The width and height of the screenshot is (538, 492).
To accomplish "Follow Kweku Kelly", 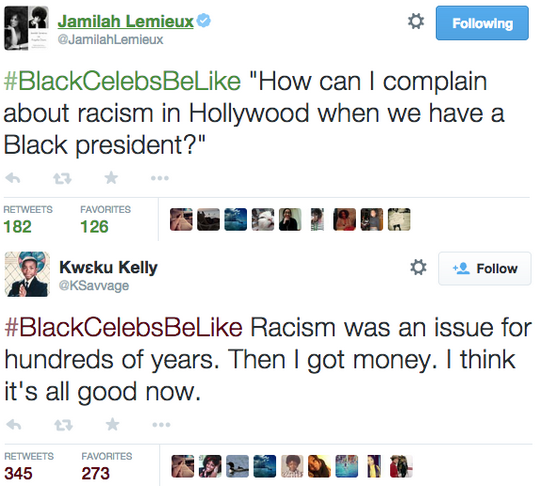I will pos(484,269).
